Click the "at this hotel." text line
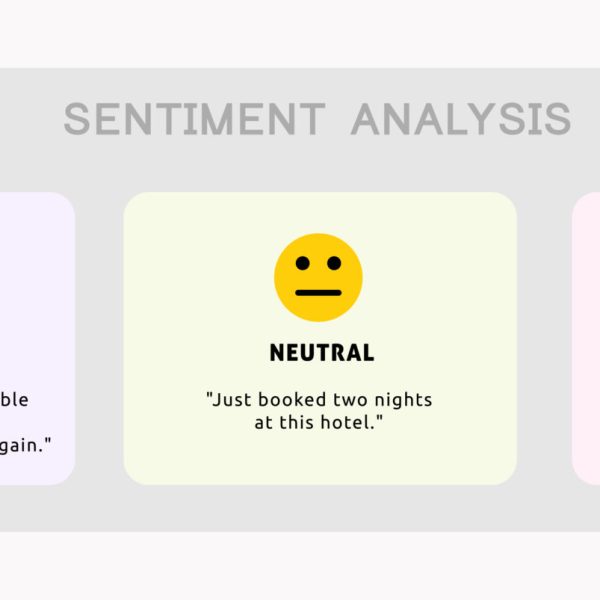600x600 pixels. tap(319, 422)
